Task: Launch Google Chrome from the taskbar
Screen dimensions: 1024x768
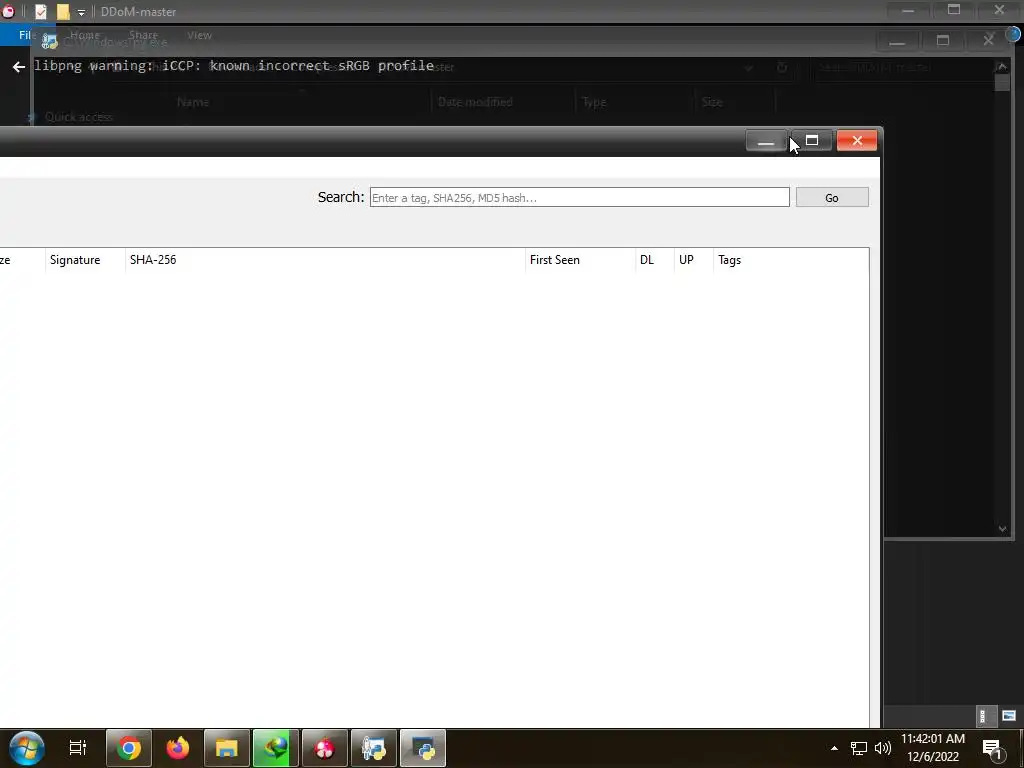Action: click(x=129, y=748)
